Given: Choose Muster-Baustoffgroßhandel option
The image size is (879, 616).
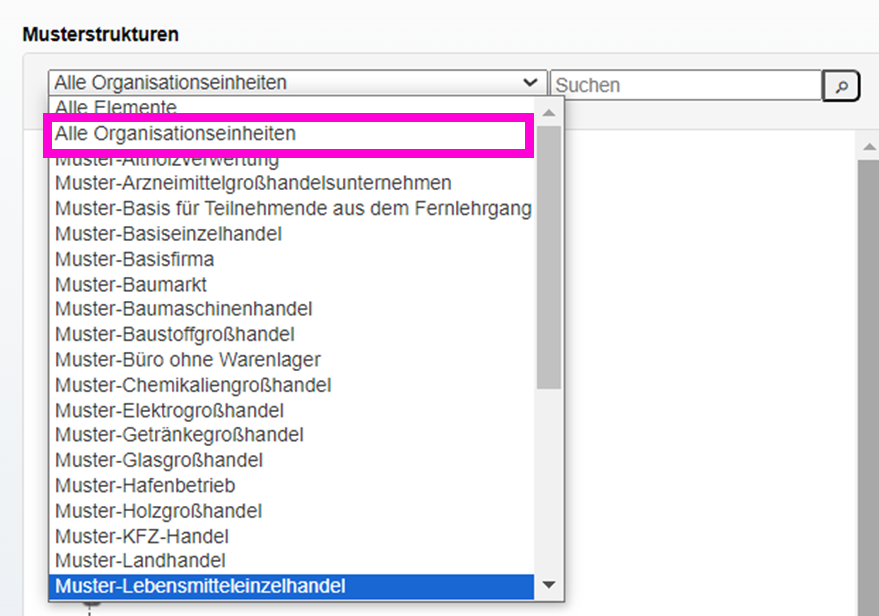Looking at the screenshot, I should coord(174,334).
